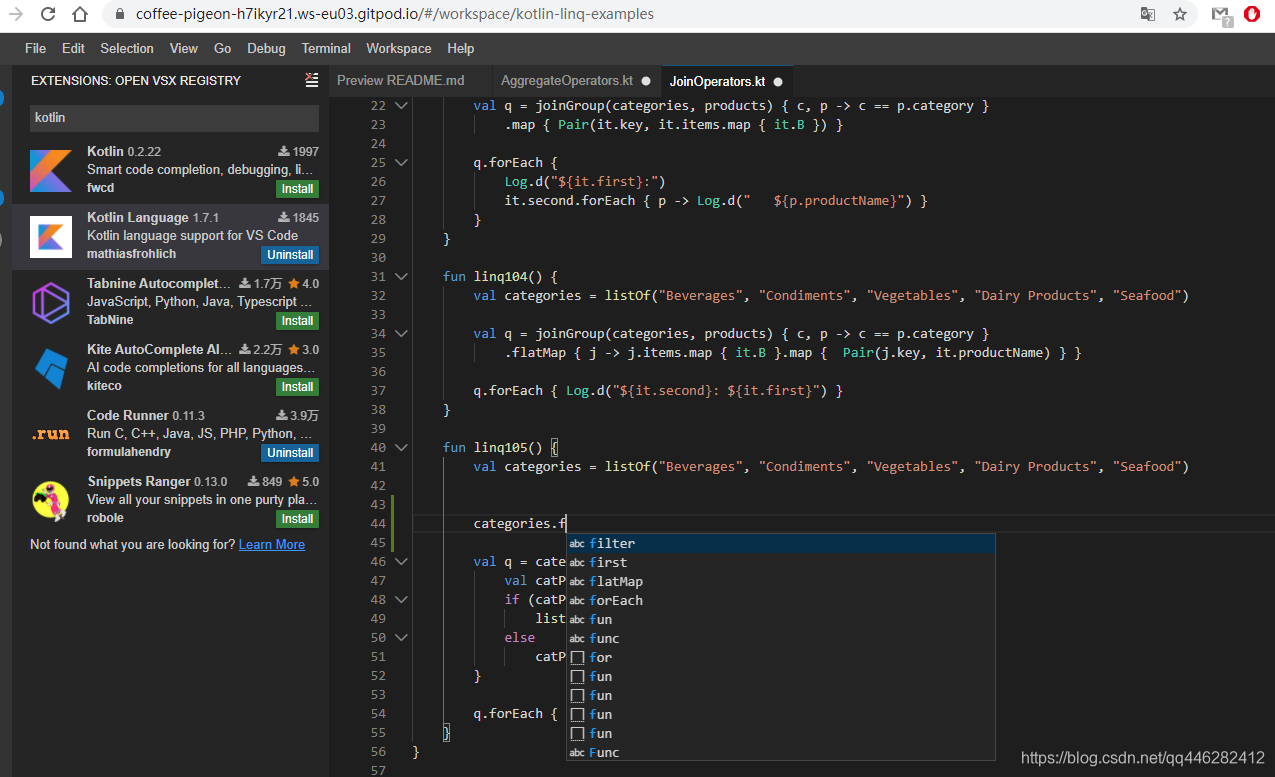
Task: Uninstall the Kotlin Language extension
Action: tap(291, 255)
